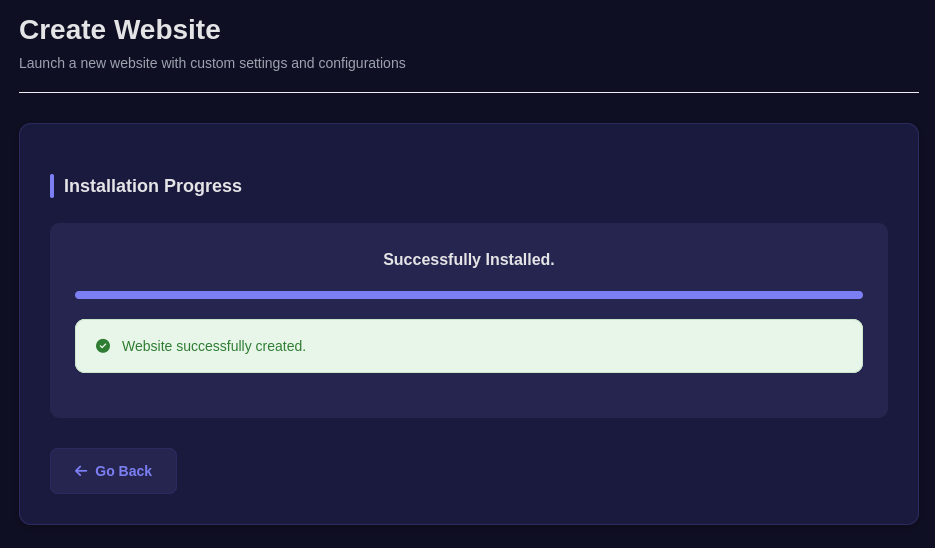Click the horizontal divider line under the subtitle

(x=468, y=93)
